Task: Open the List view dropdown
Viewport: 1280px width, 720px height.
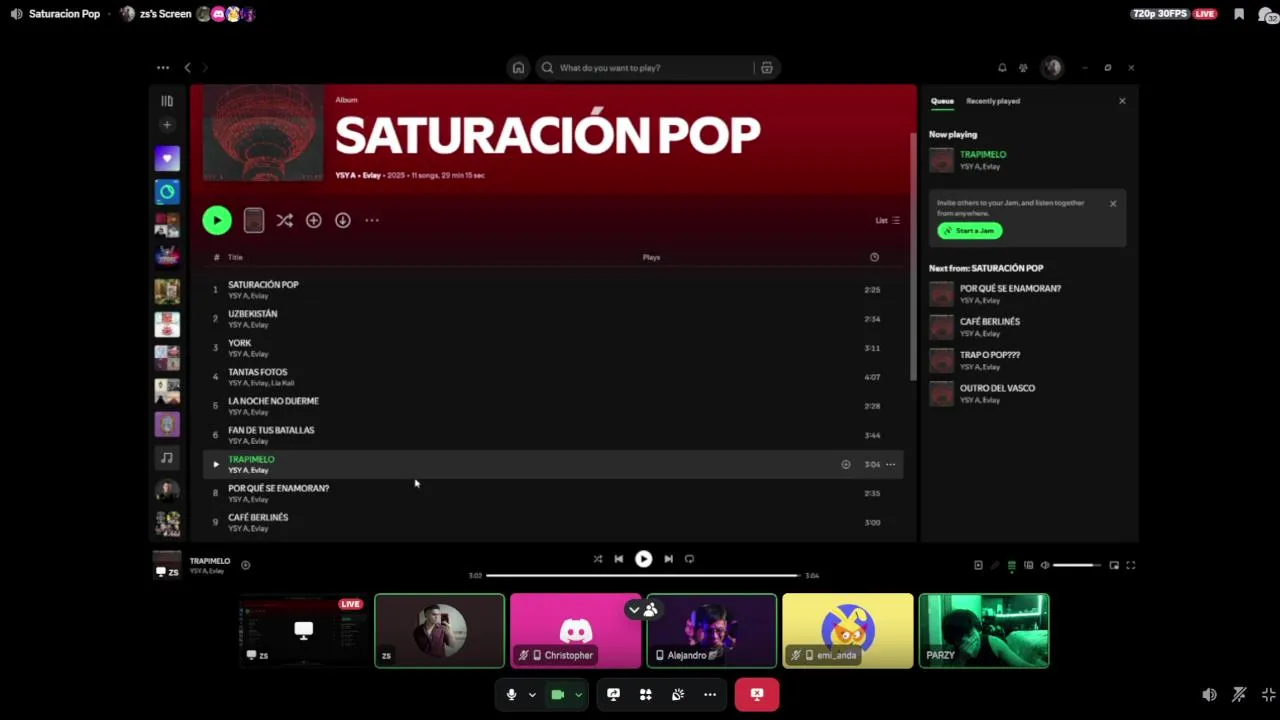Action: pyautogui.click(x=888, y=220)
